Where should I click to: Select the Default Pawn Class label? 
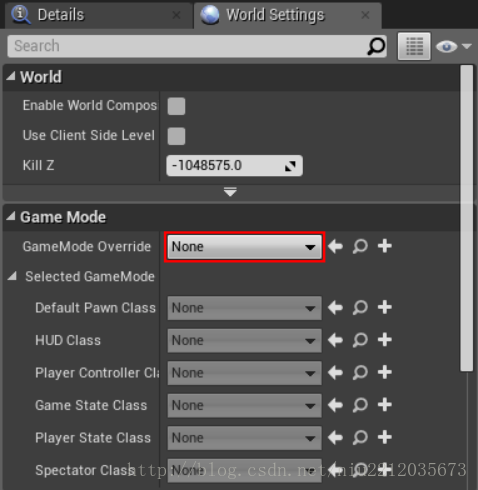(95, 308)
